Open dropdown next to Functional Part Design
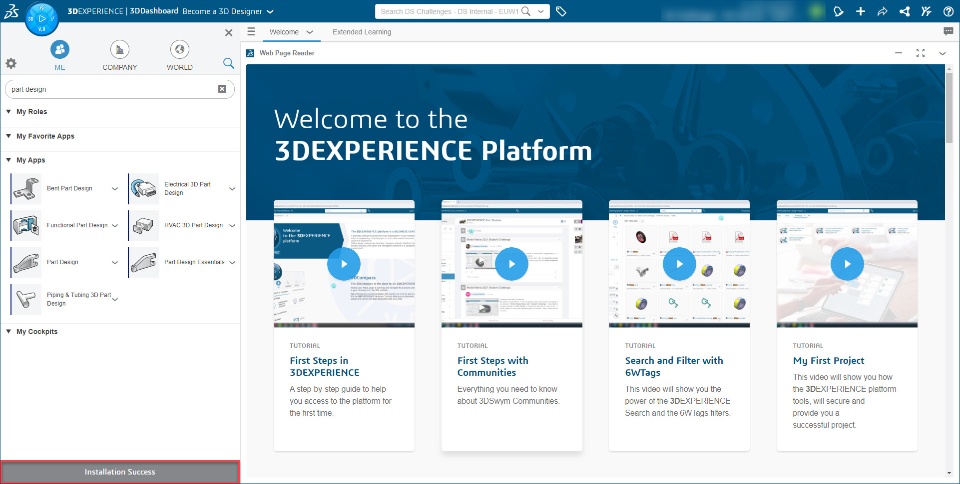This screenshot has width=960, height=484. click(114, 226)
